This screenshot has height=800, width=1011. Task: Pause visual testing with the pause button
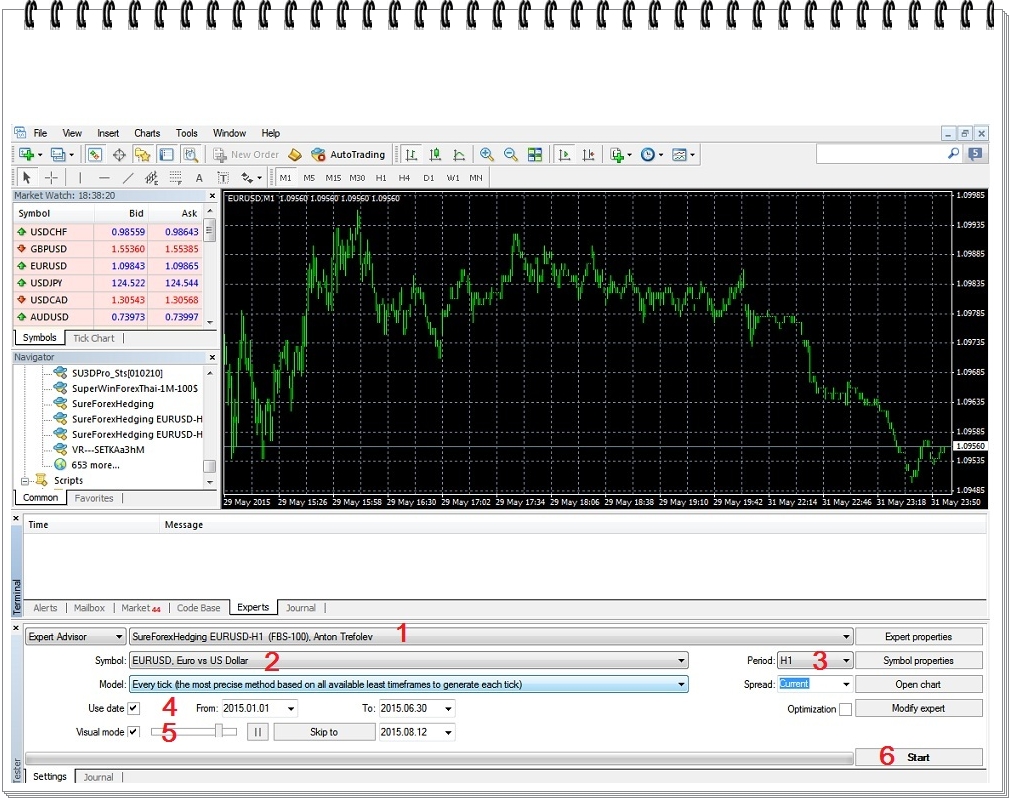[x=257, y=732]
